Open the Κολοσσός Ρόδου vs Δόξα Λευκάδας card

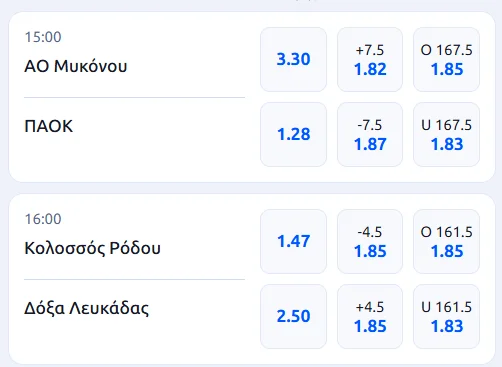(252, 279)
